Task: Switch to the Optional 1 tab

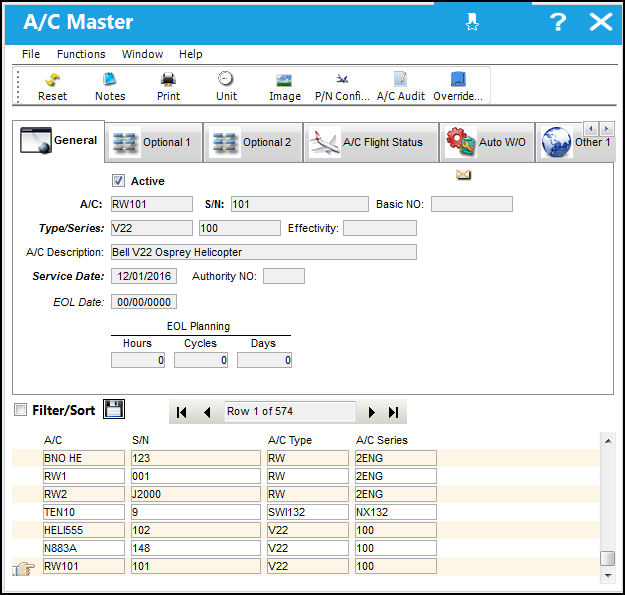Action: pos(153,142)
